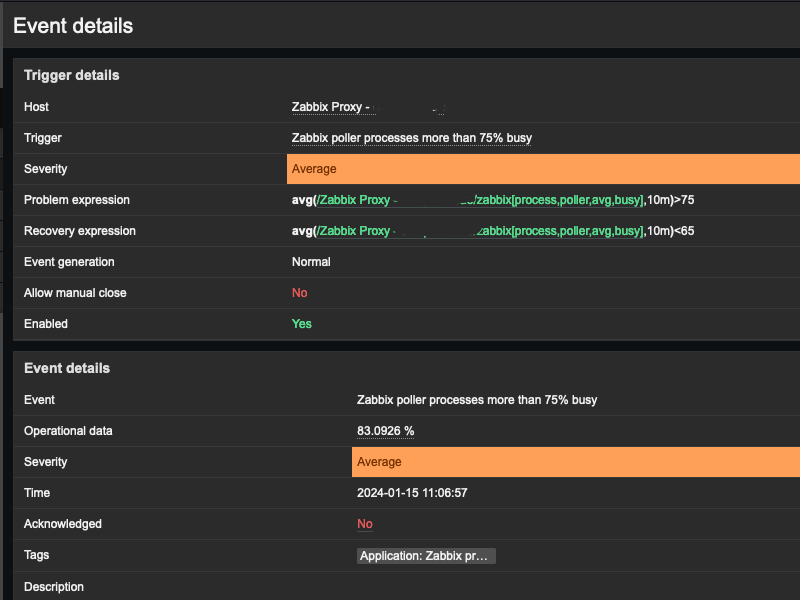The width and height of the screenshot is (800, 600).
Task: Click the Acknowledged 'No' link
Action: point(365,524)
